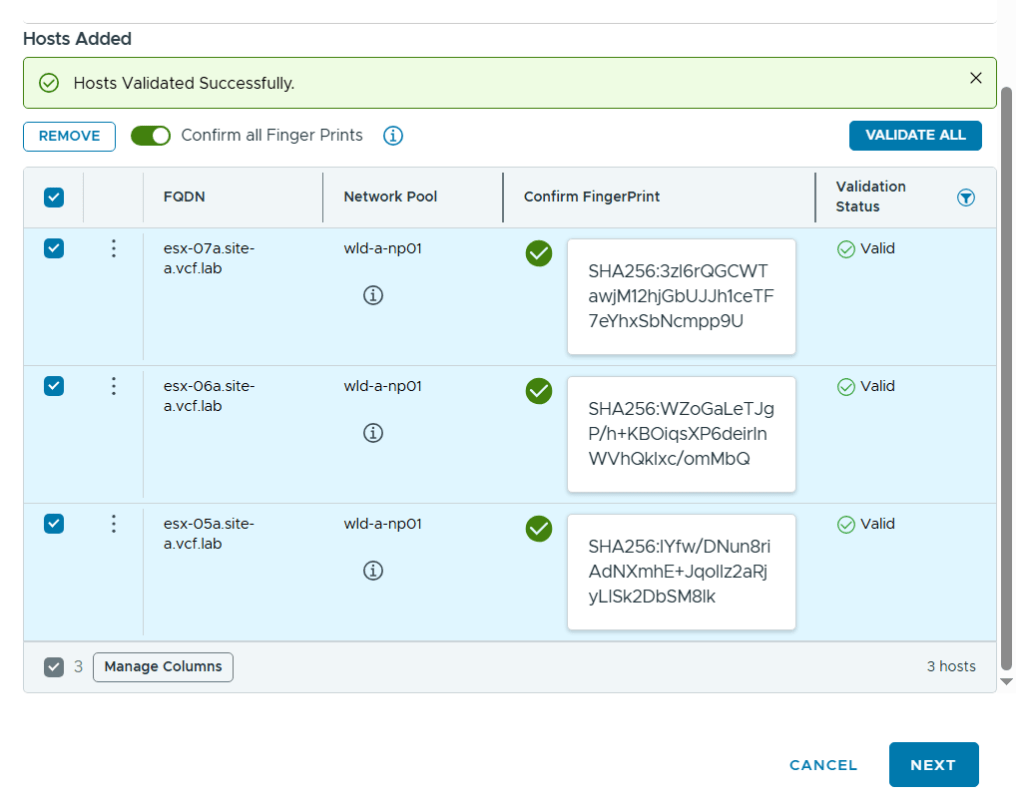Click green fingerprint confirm checkmark for esx-07a
This screenshot has height=805, width=1024.
[x=539, y=254]
